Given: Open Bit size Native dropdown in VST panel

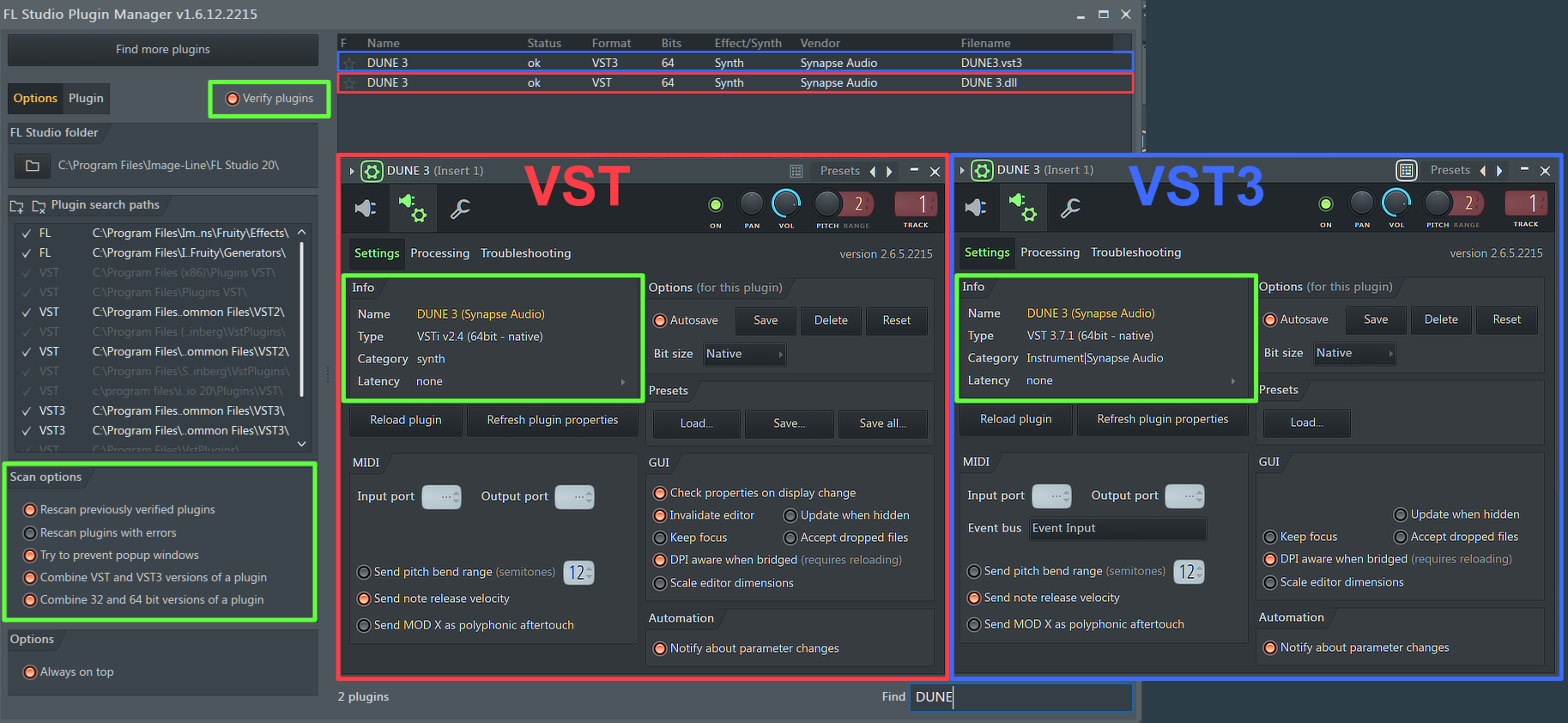Looking at the screenshot, I should pos(744,354).
